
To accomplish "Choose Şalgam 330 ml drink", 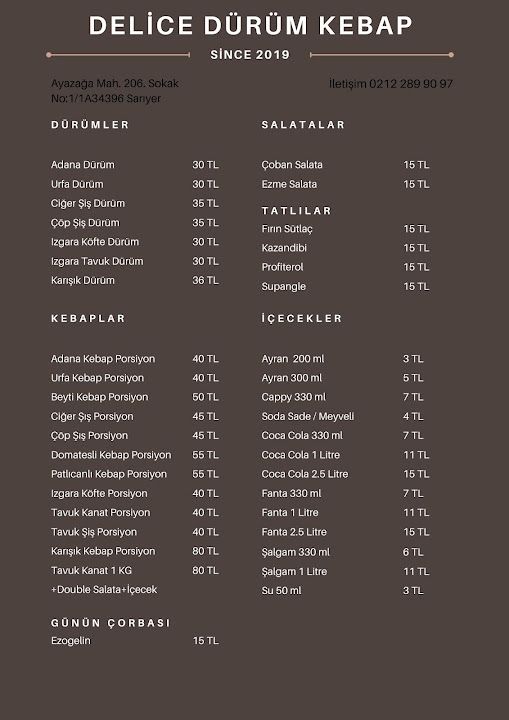I will point(342,552).
